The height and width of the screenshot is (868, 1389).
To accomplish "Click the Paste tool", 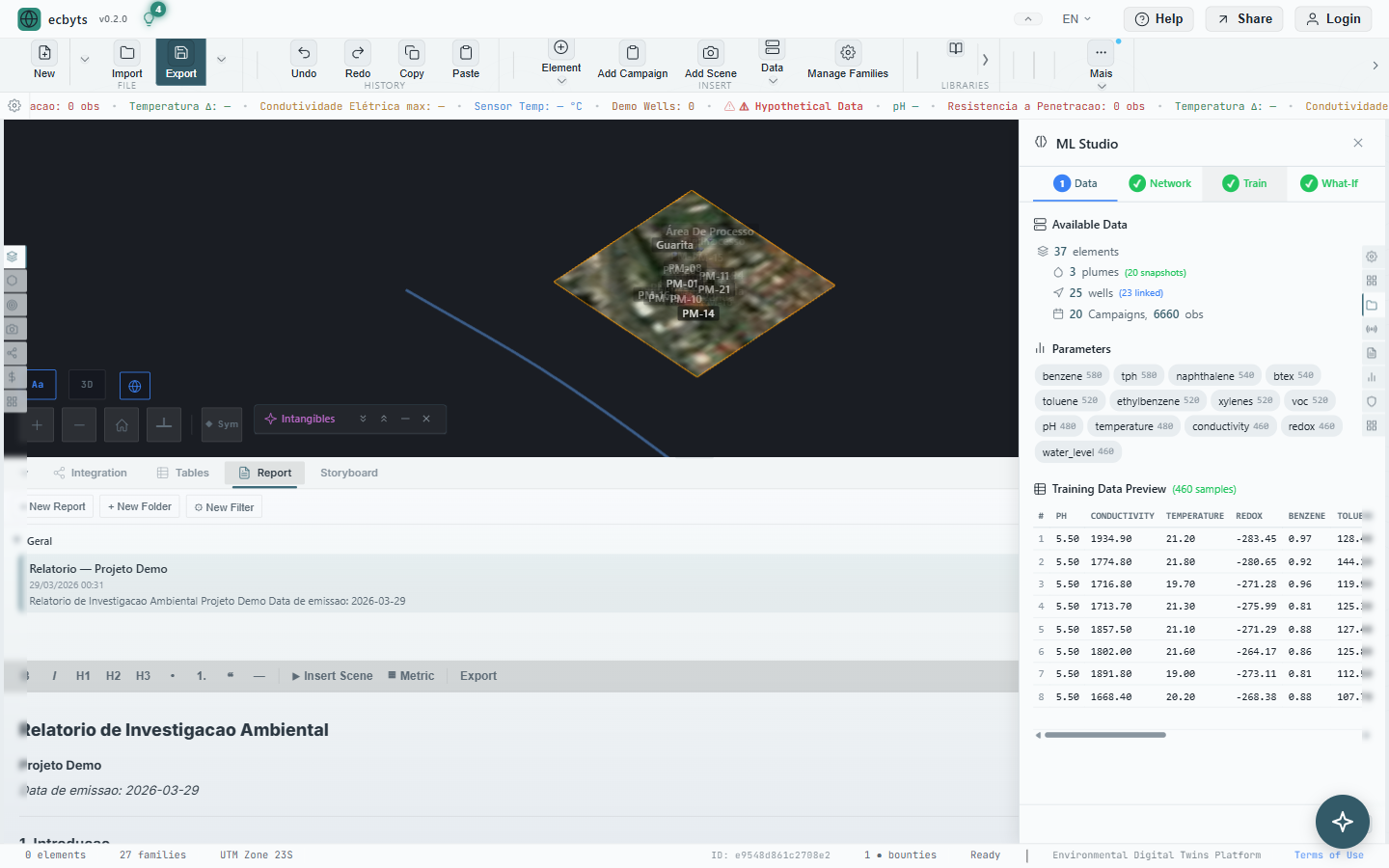I will [x=466, y=60].
